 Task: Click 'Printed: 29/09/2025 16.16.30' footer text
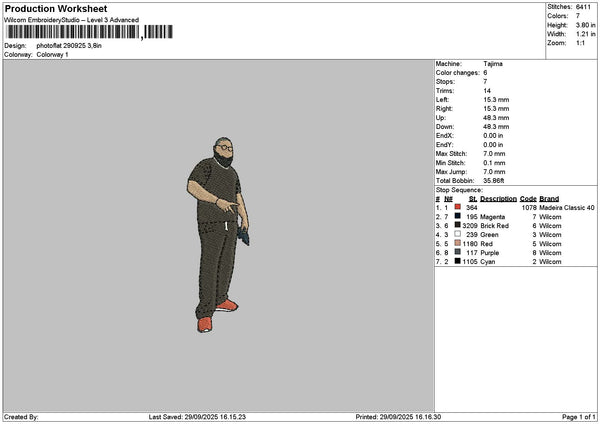coord(398,417)
